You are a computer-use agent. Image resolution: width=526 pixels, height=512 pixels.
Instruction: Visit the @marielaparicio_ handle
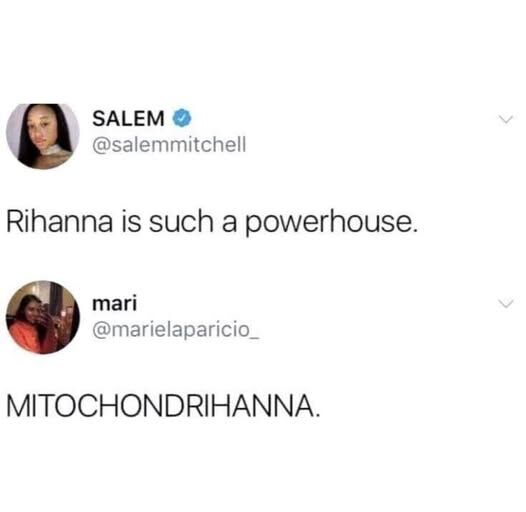176,330
